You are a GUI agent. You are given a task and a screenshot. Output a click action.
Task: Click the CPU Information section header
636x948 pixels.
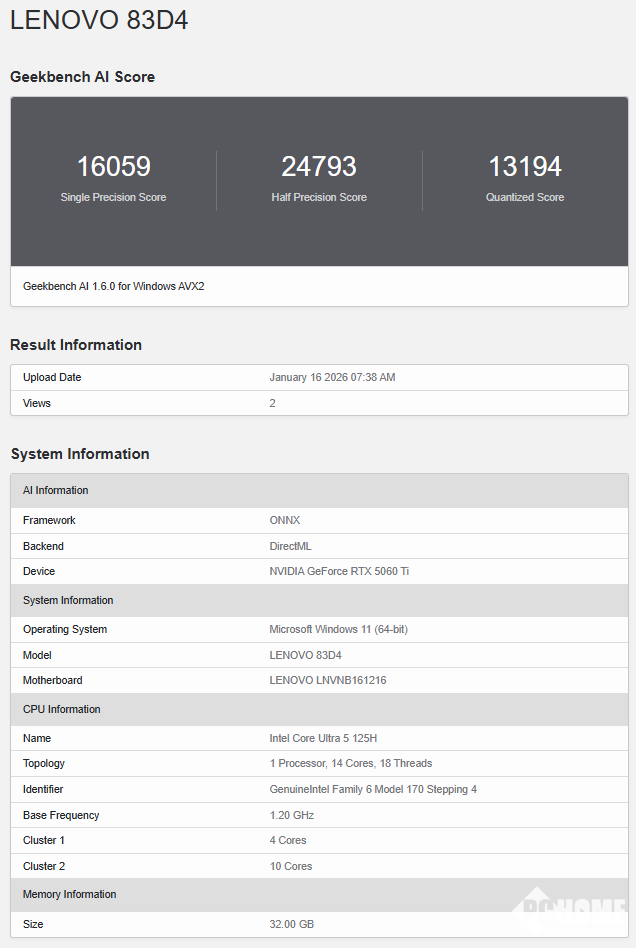62,709
